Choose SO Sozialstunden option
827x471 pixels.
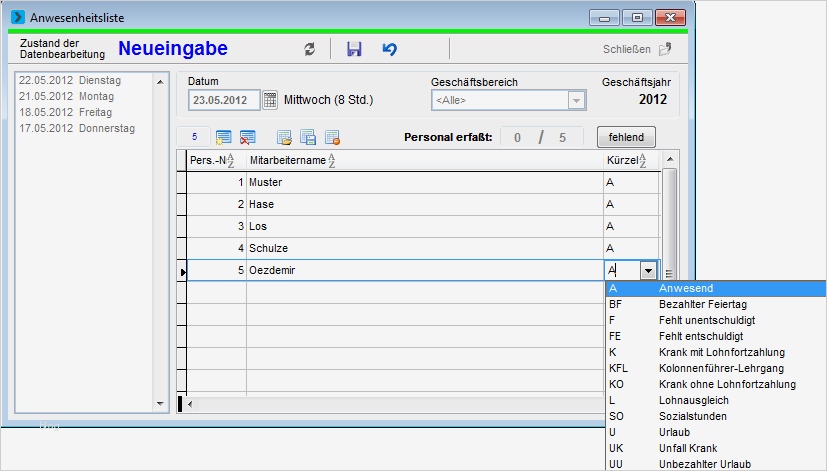tap(716, 416)
